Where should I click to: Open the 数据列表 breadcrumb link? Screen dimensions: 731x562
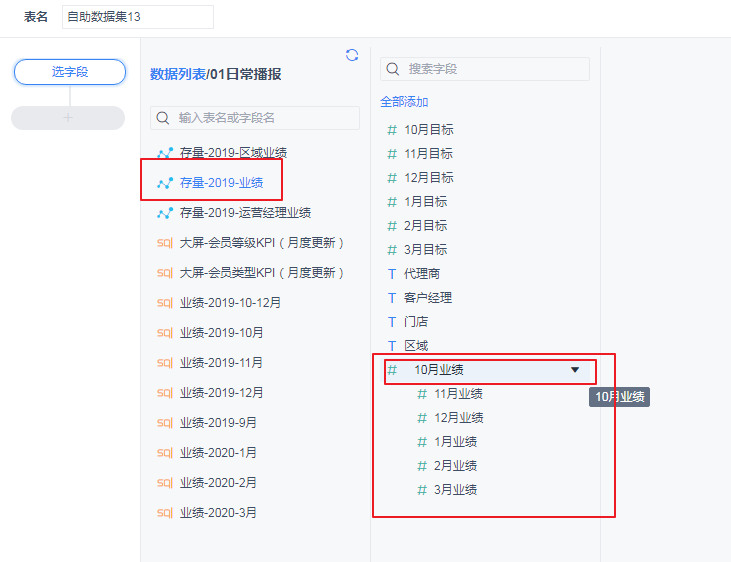pyautogui.click(x=178, y=74)
